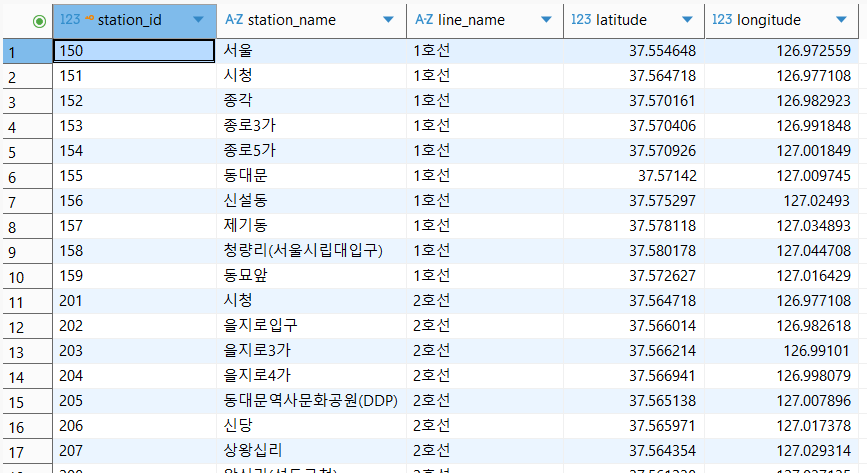Select row number 10 header

(x=28, y=276)
